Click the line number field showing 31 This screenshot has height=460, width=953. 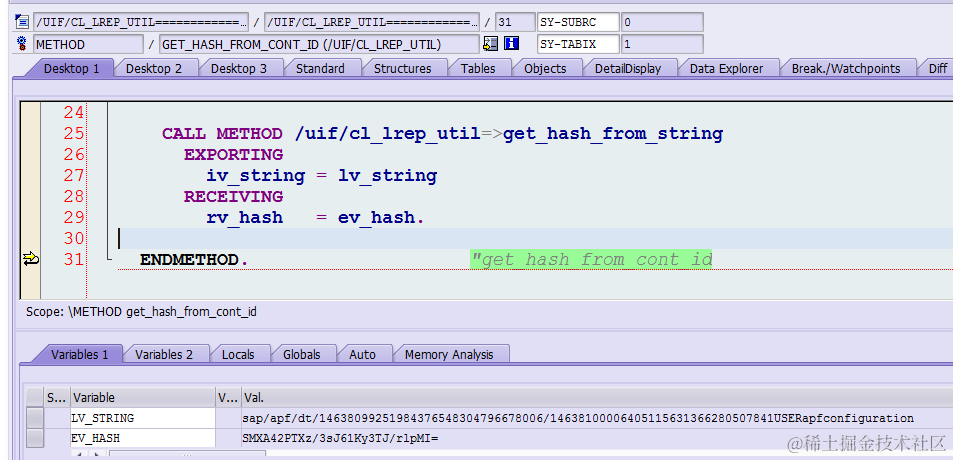pos(513,22)
